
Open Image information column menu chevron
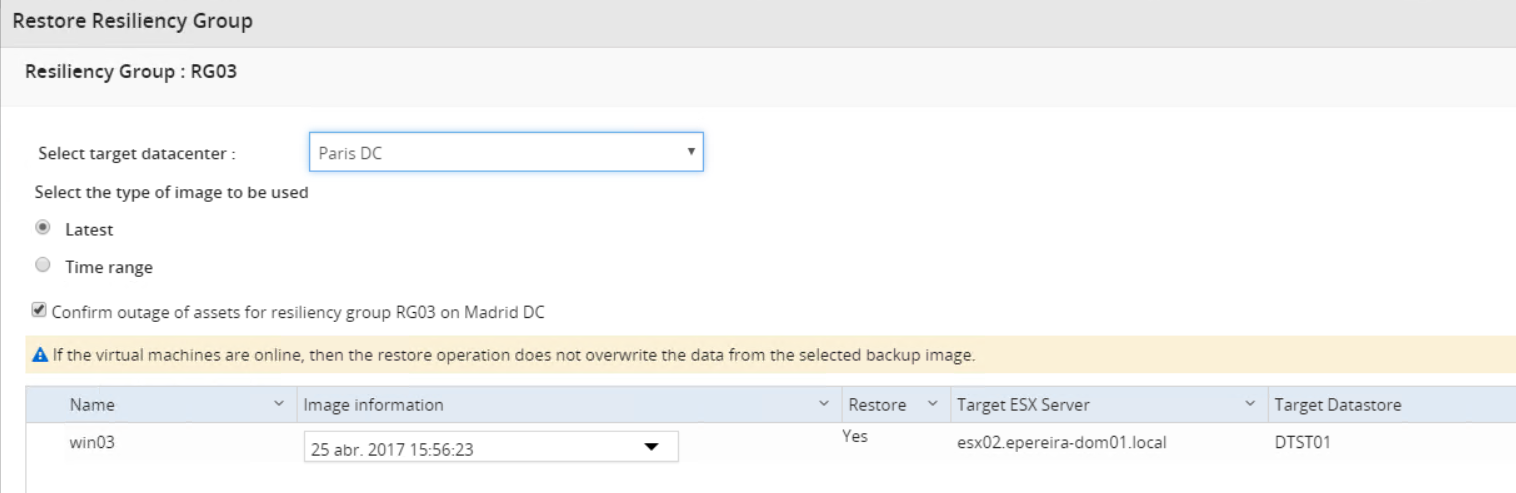point(824,405)
